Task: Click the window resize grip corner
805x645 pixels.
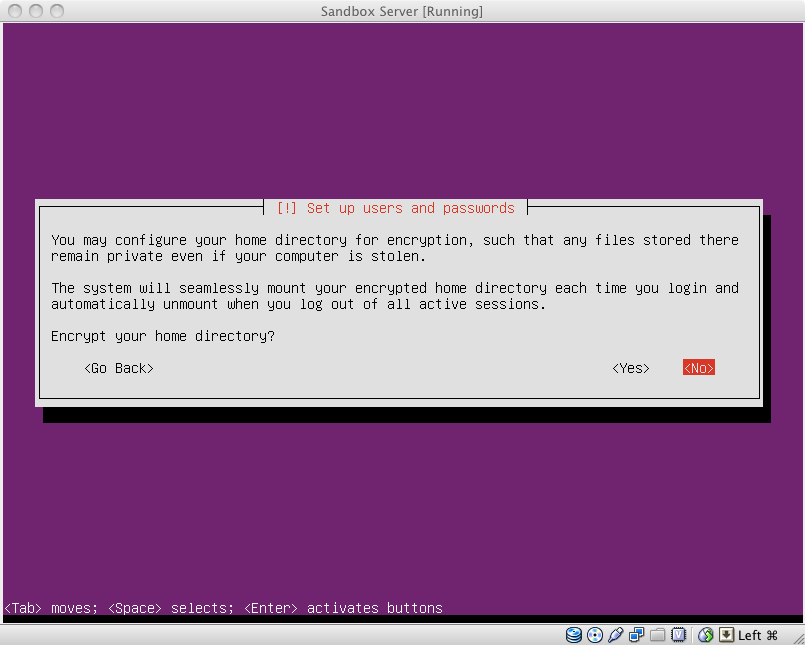Action: [x=798, y=638]
